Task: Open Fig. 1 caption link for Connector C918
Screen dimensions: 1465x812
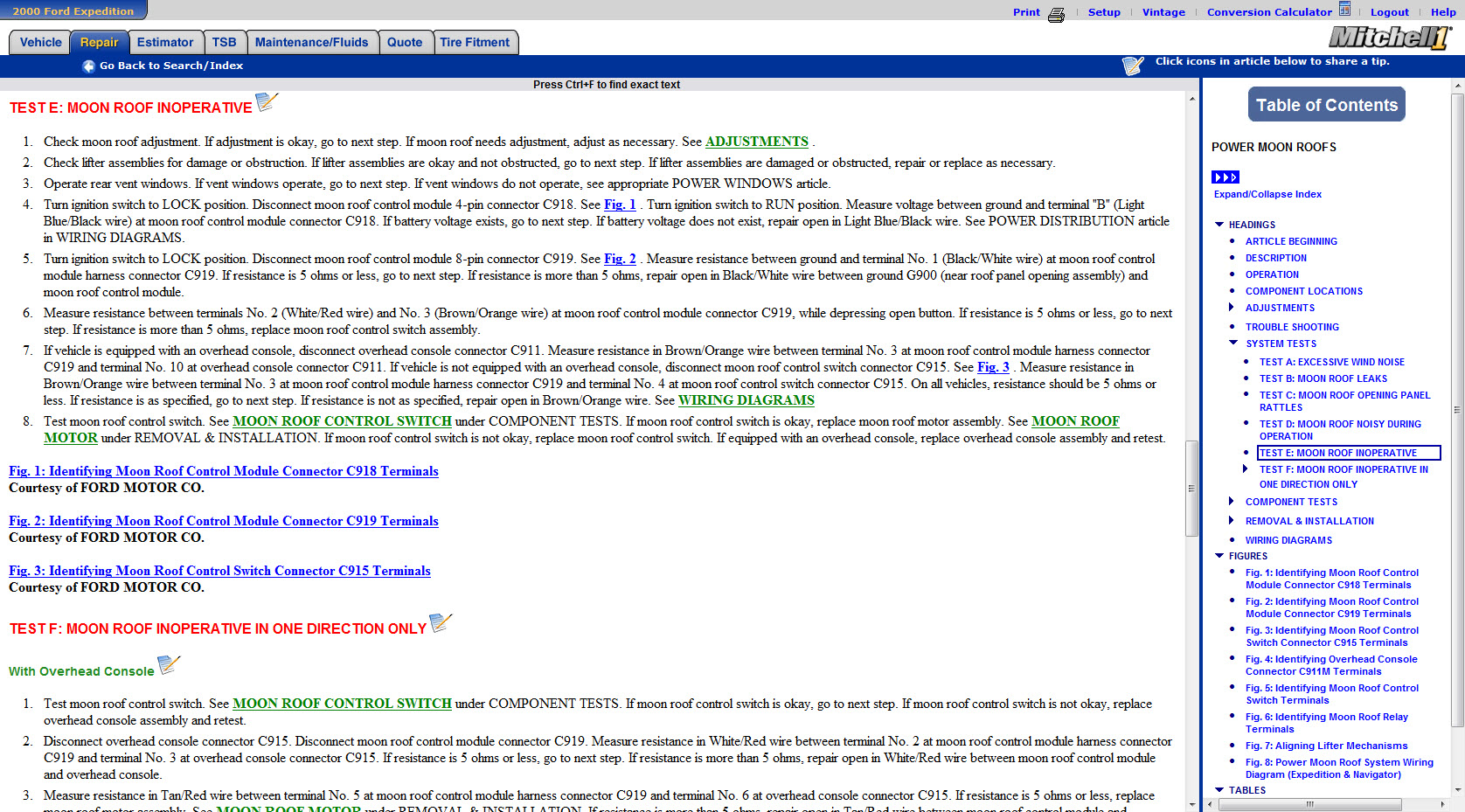Action: tap(224, 471)
